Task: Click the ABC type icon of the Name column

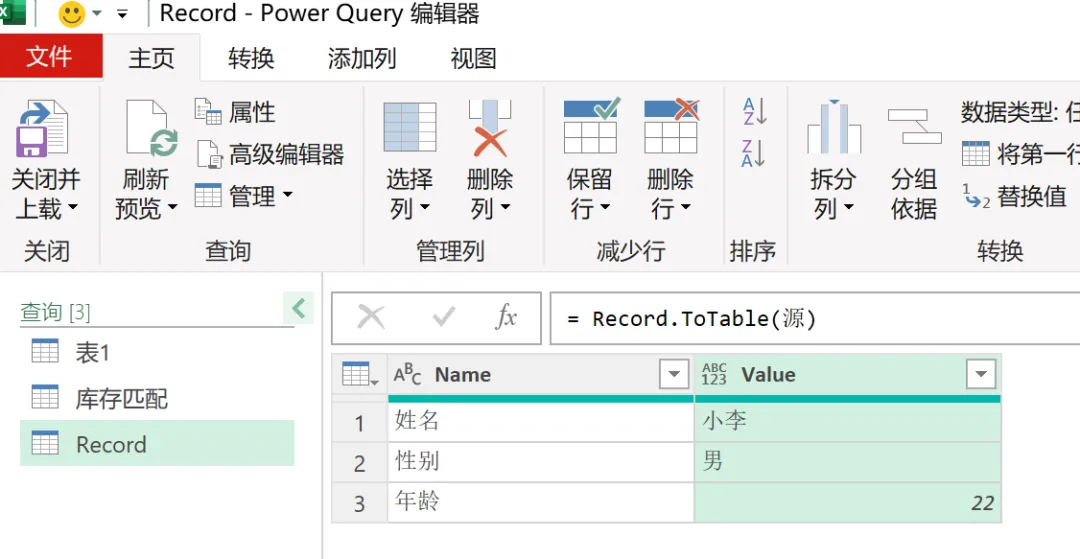Action: [407, 375]
